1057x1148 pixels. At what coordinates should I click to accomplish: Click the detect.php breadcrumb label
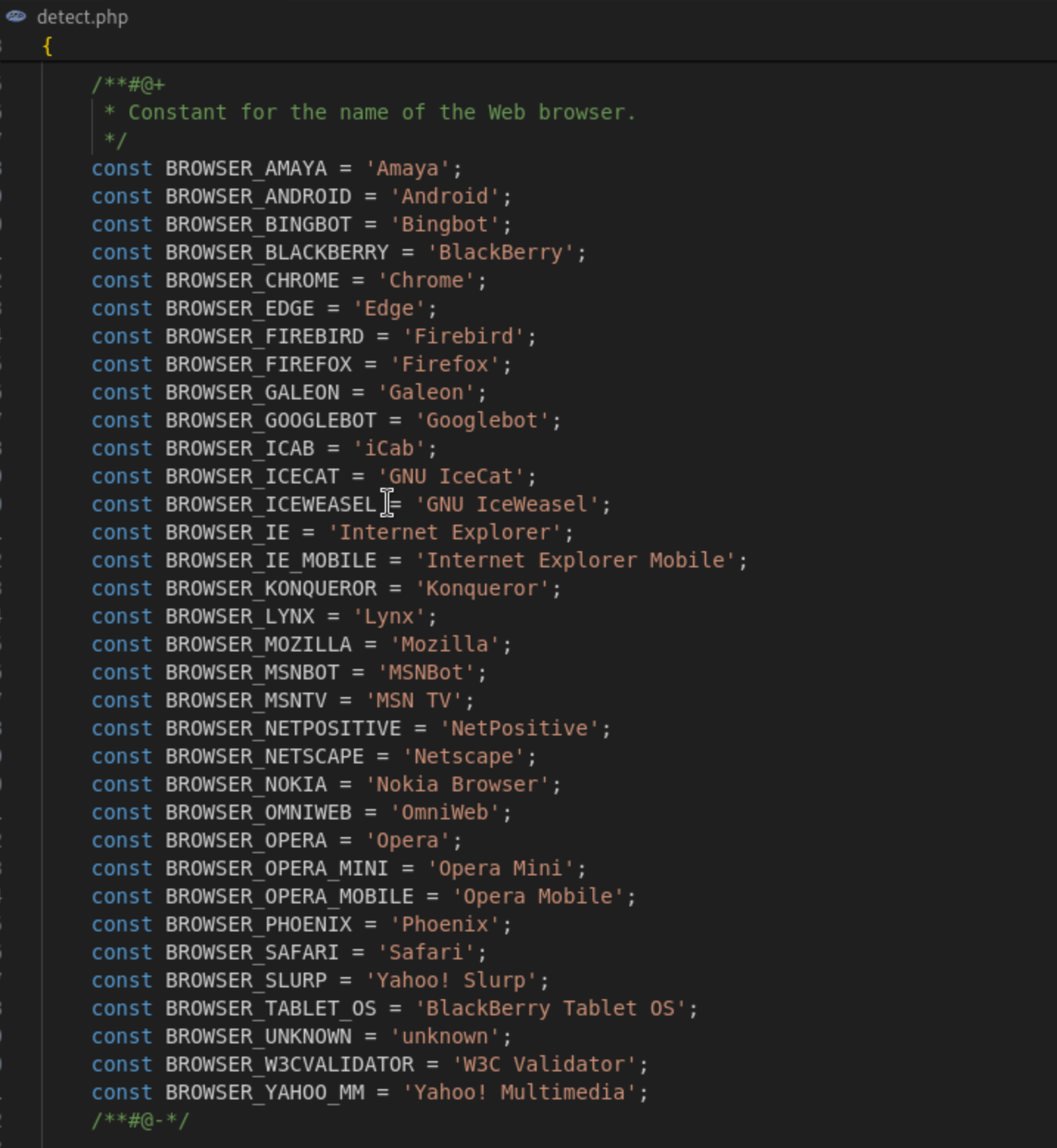coord(83,17)
